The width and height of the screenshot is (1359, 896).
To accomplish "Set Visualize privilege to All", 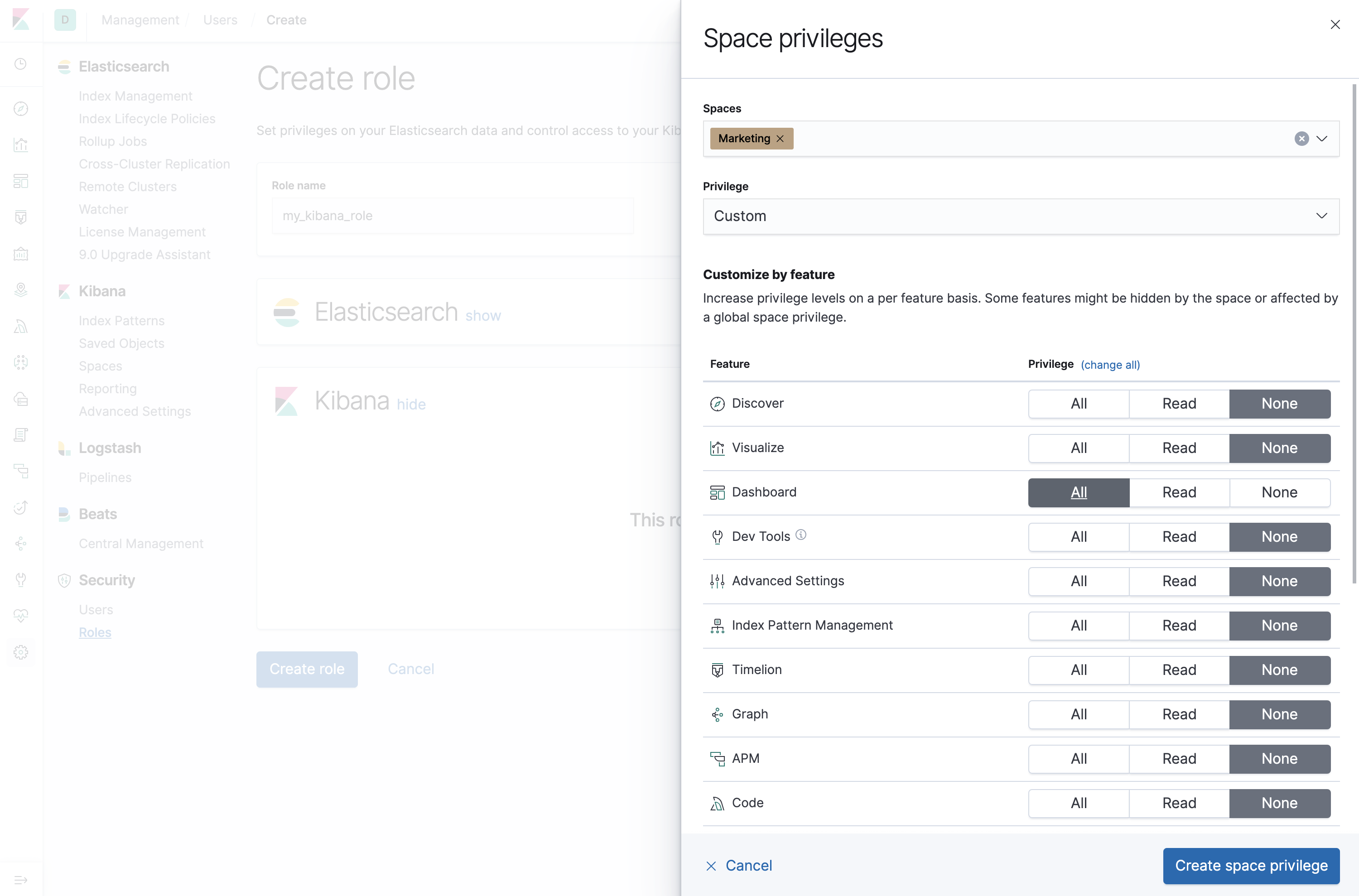I will point(1079,448).
